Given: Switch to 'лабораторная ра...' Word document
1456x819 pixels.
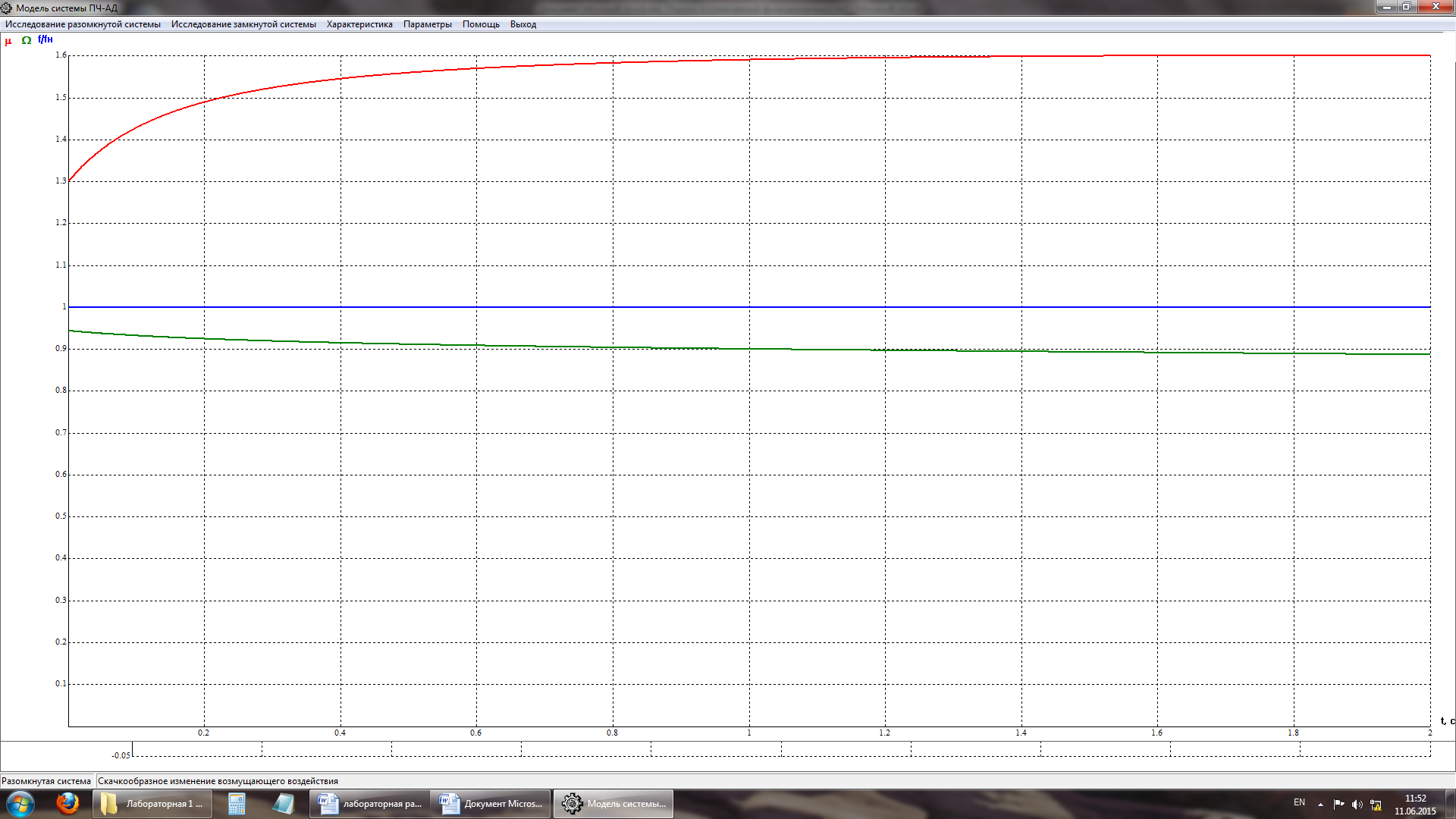Looking at the screenshot, I should click(x=370, y=804).
